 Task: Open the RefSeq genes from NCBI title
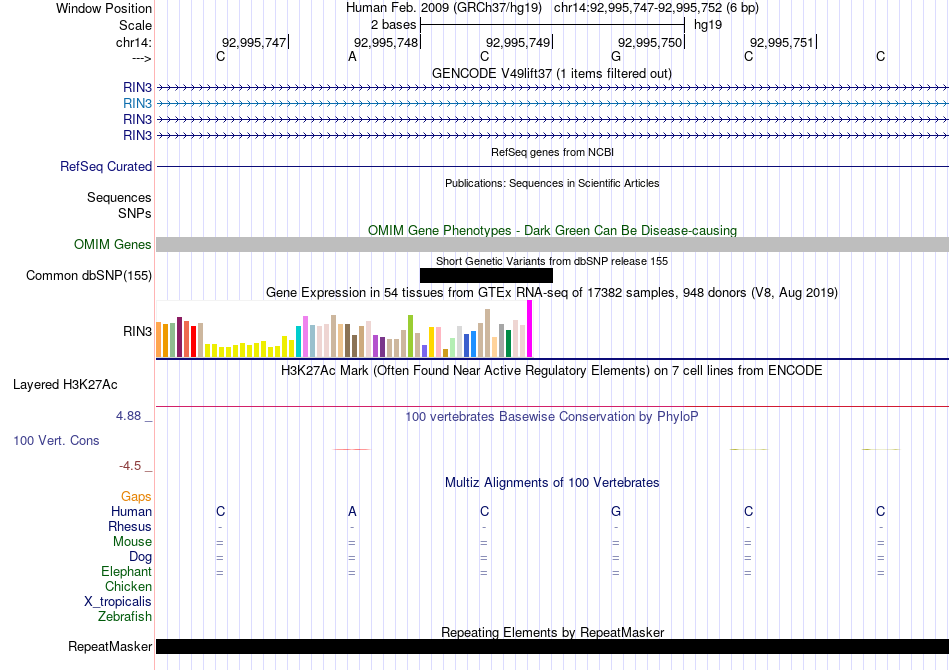[552, 152]
